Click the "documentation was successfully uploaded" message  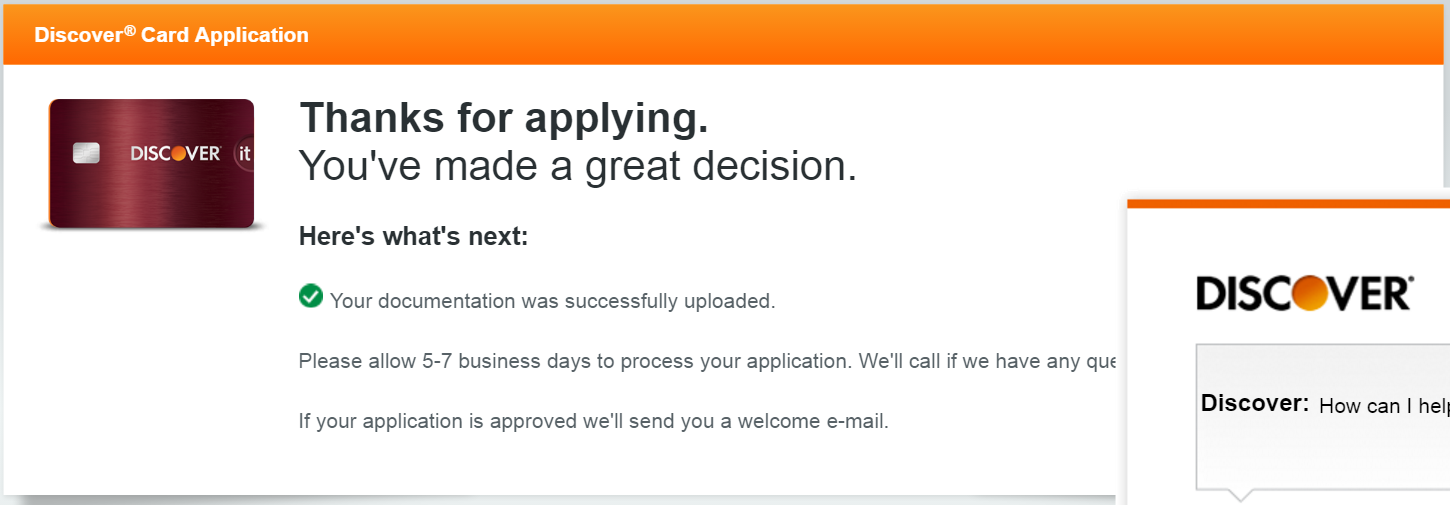pyautogui.click(x=552, y=301)
